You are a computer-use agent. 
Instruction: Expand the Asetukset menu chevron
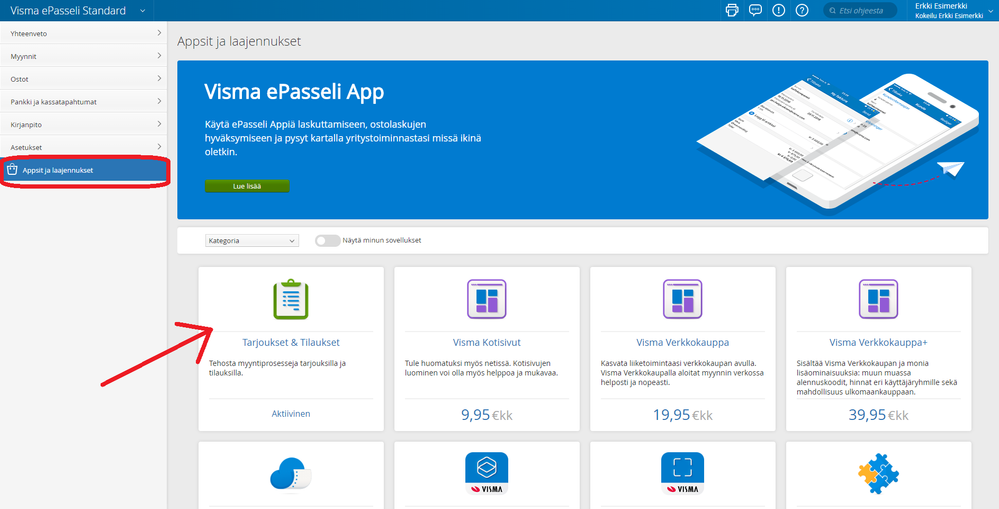[159, 147]
